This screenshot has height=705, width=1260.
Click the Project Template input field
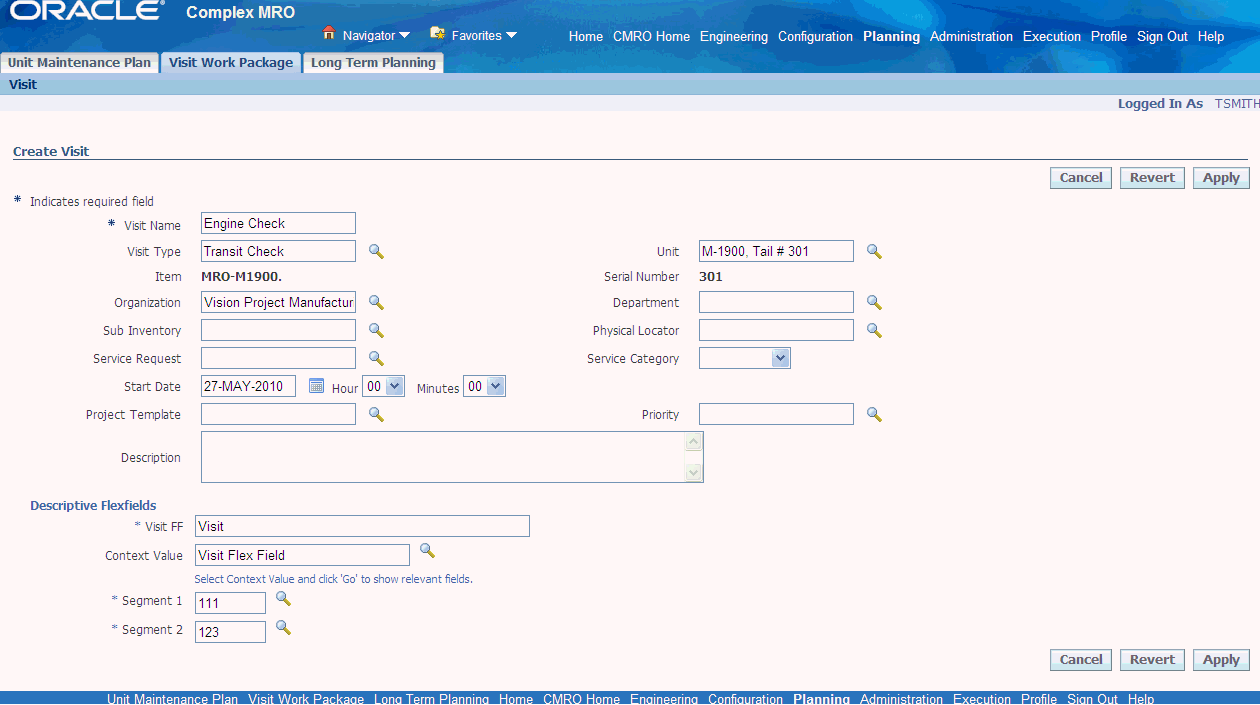(278, 414)
